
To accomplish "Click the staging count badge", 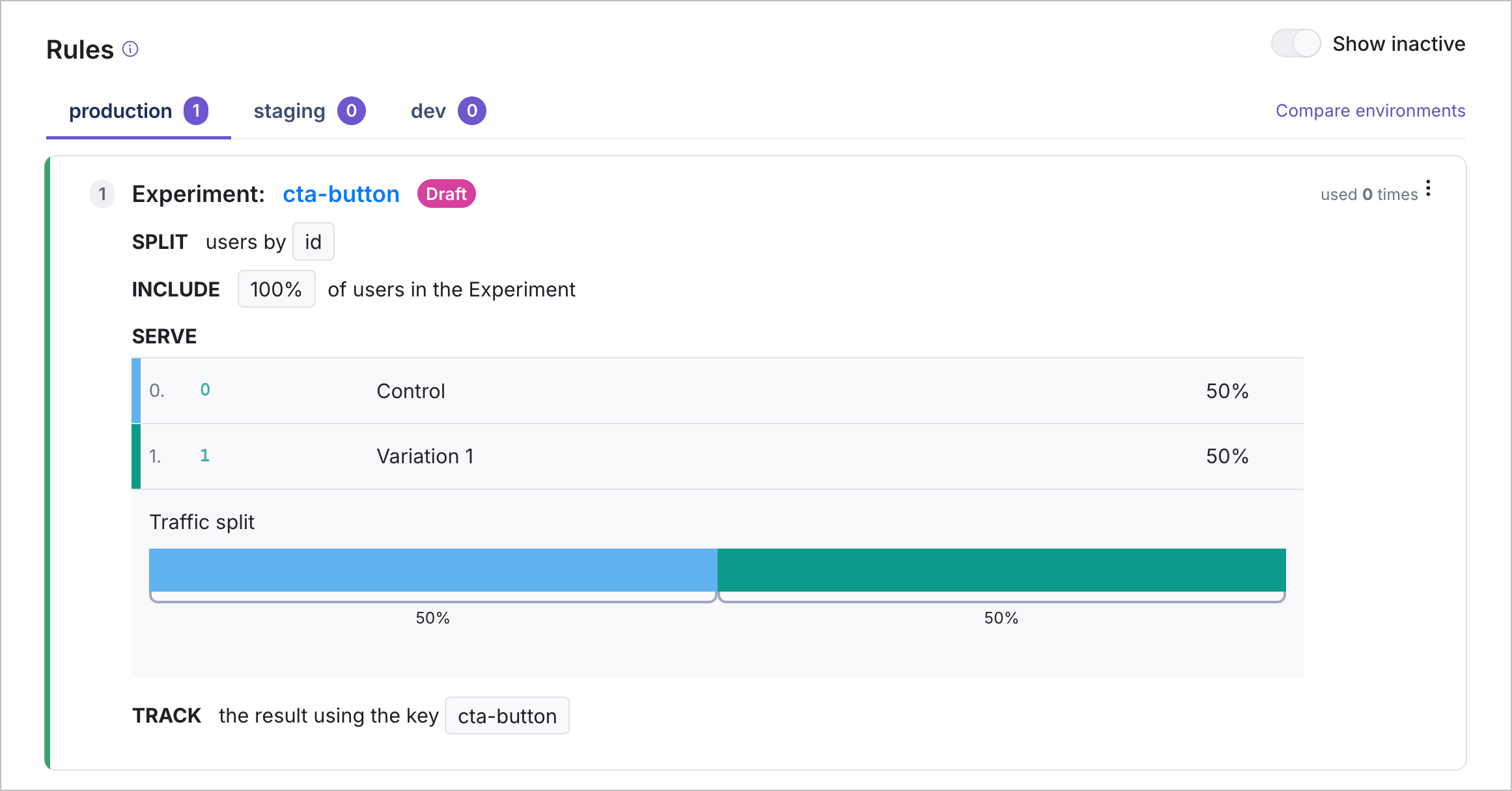I will point(352,111).
